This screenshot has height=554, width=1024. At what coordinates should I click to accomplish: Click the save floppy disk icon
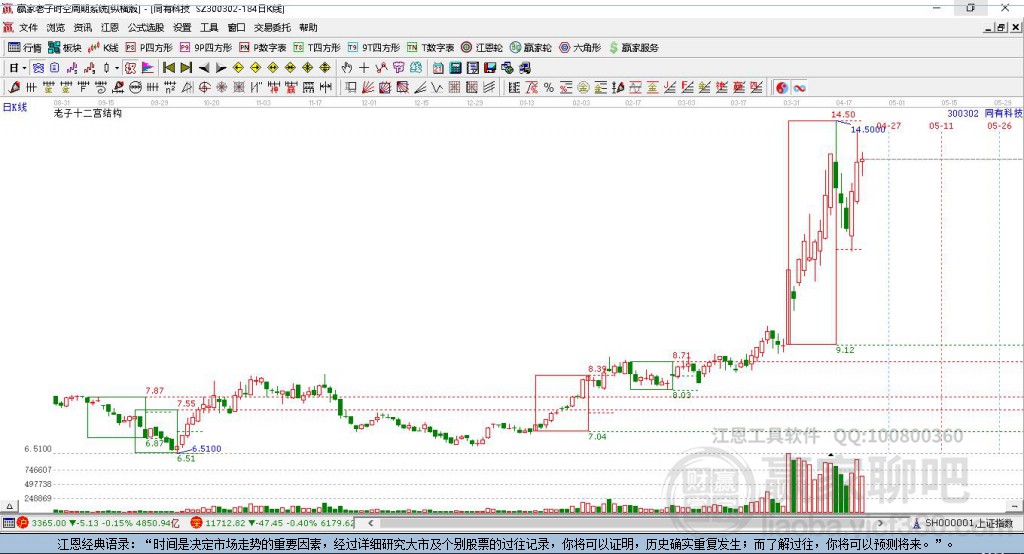pos(490,68)
